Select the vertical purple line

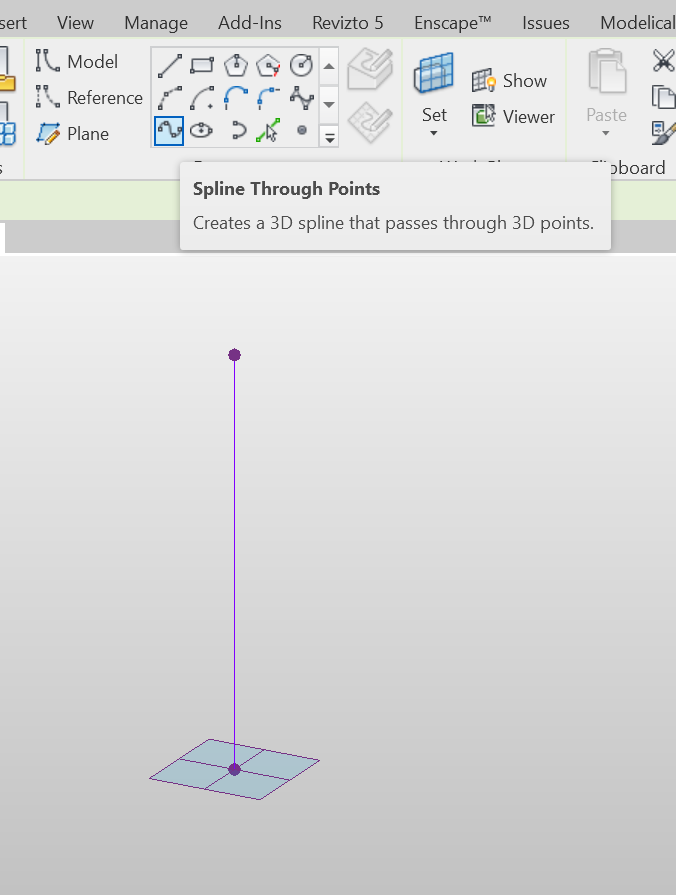point(234,562)
